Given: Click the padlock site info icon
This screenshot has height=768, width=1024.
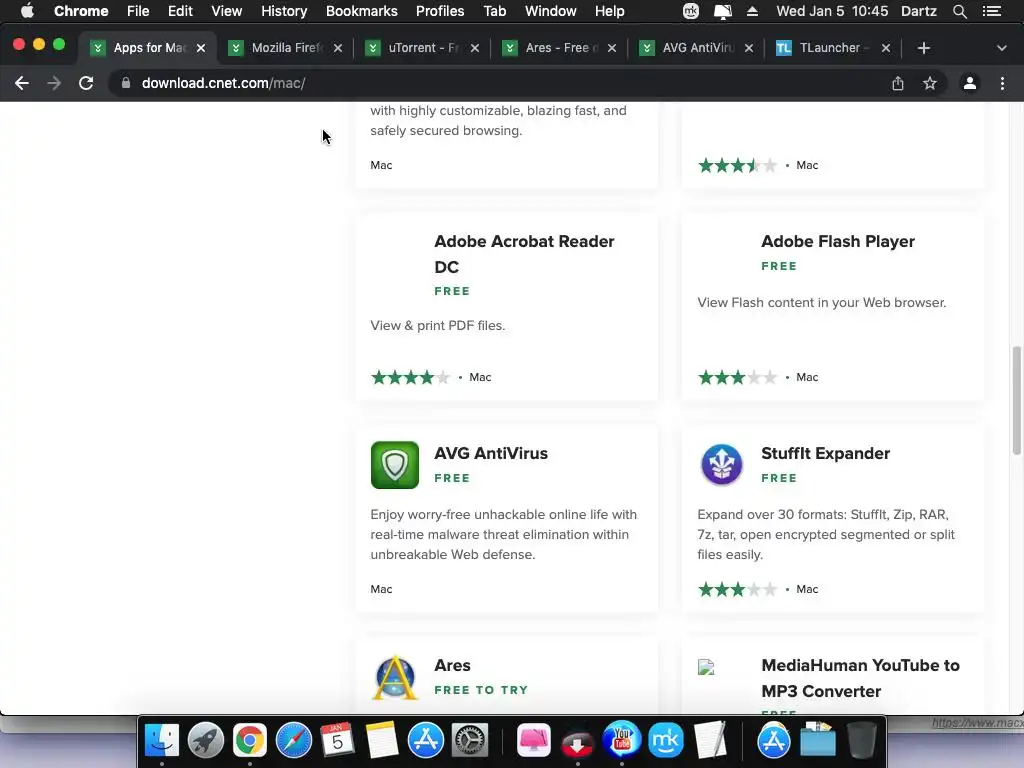Looking at the screenshot, I should [x=126, y=83].
